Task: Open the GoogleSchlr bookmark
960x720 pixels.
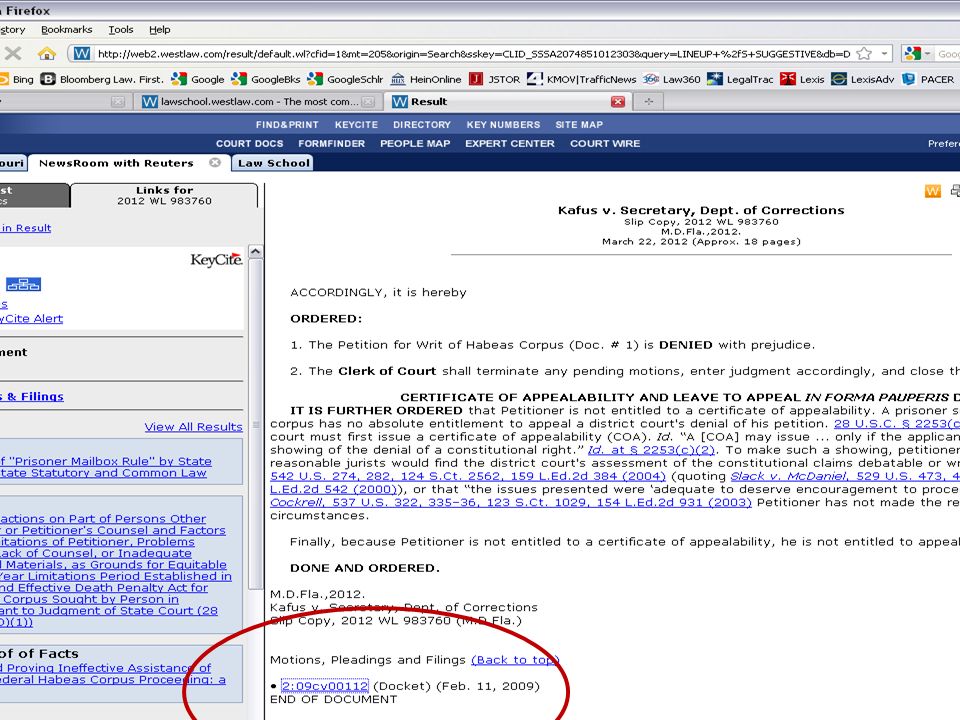Action: (346, 79)
